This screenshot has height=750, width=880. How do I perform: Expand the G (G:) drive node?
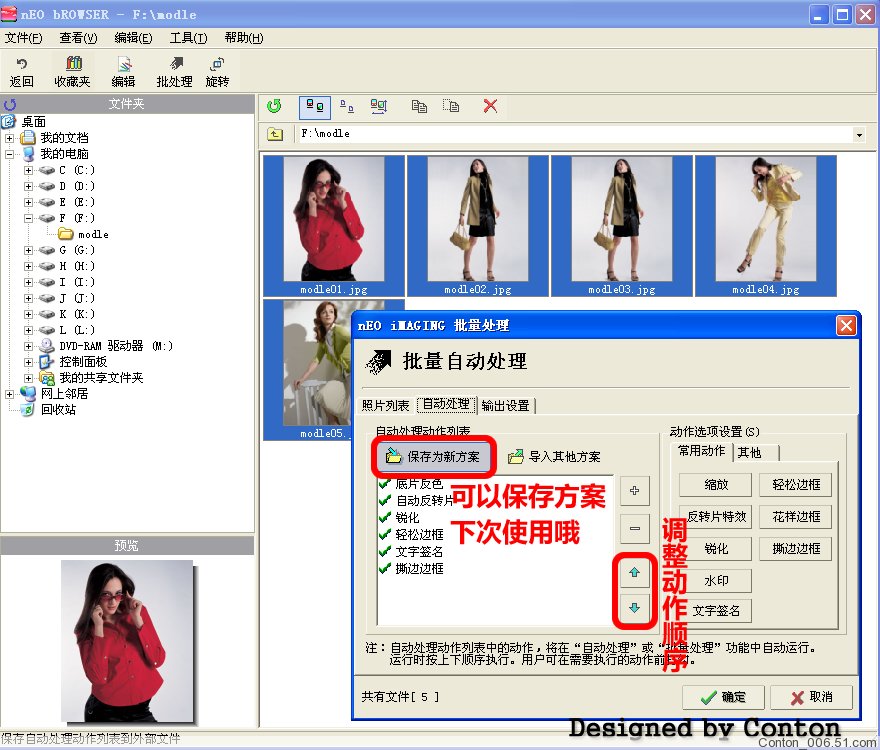click(x=29, y=250)
